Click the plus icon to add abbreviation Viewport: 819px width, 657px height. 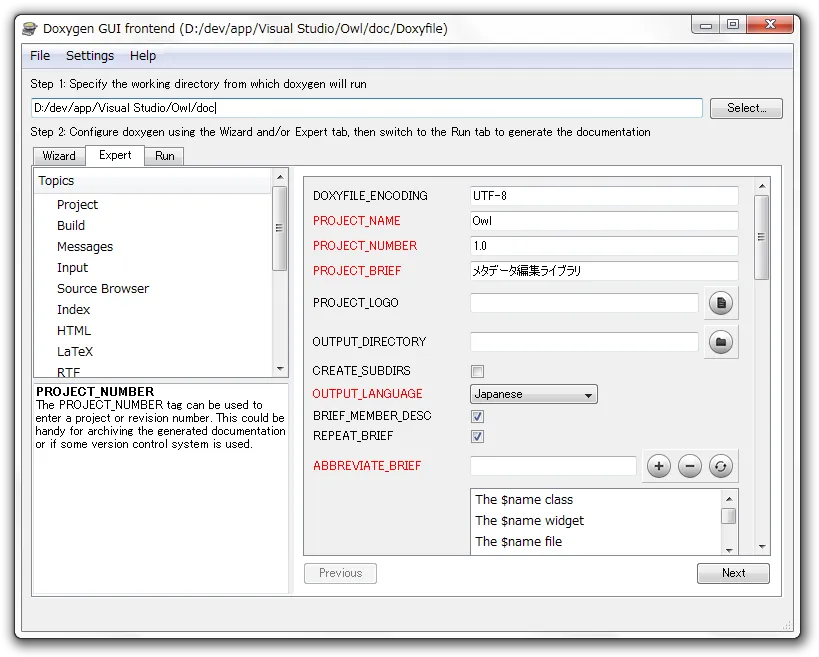click(658, 466)
